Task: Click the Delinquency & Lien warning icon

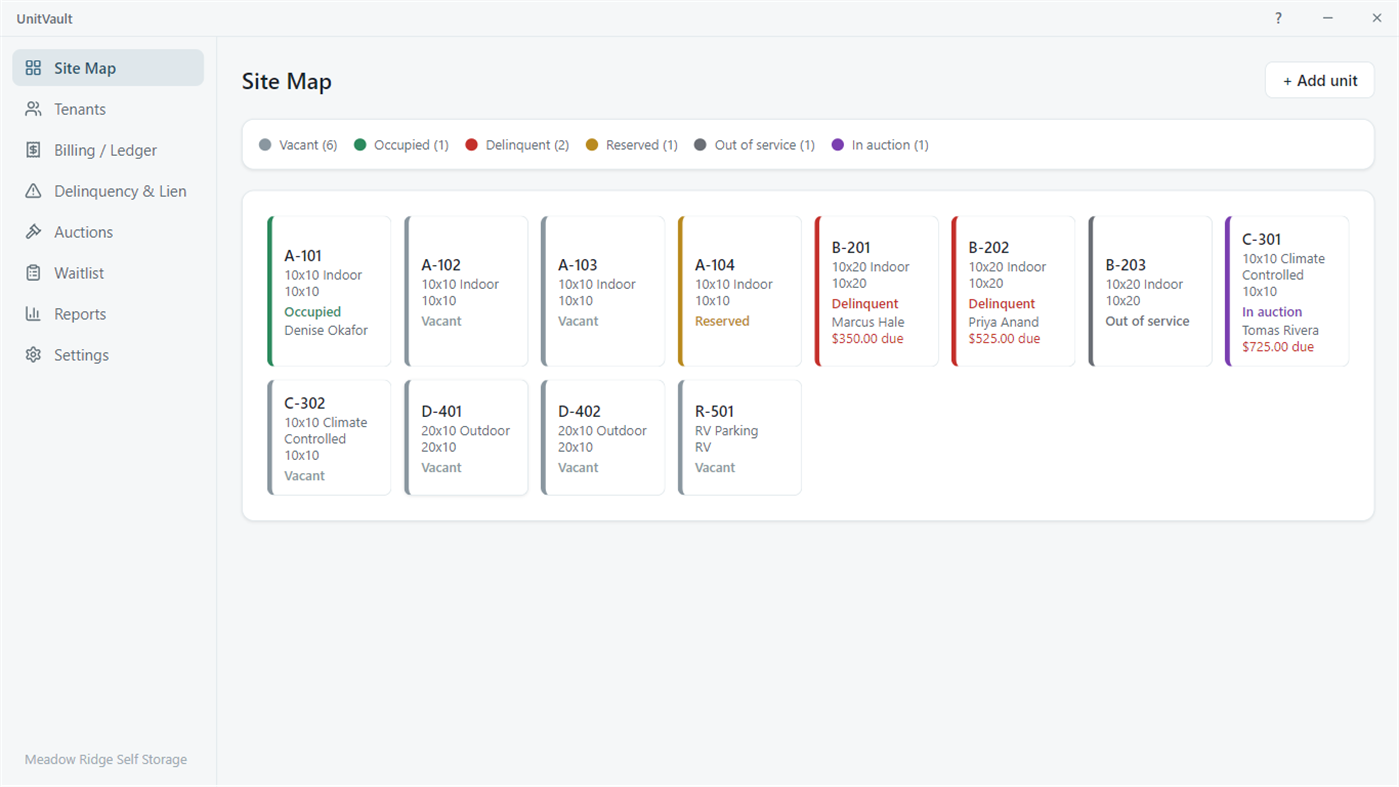Action: click(x=33, y=191)
